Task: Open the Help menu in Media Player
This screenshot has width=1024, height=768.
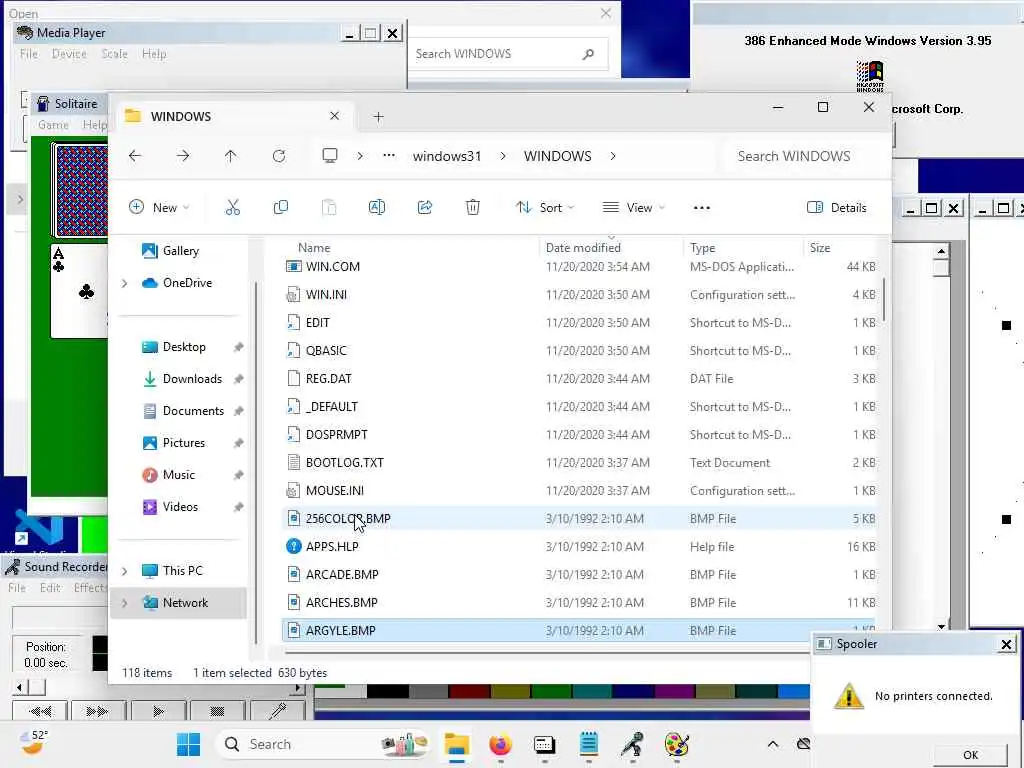Action: 154,54
